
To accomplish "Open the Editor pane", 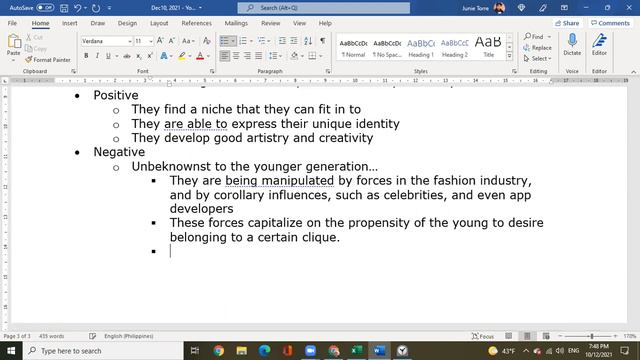I will (599, 45).
